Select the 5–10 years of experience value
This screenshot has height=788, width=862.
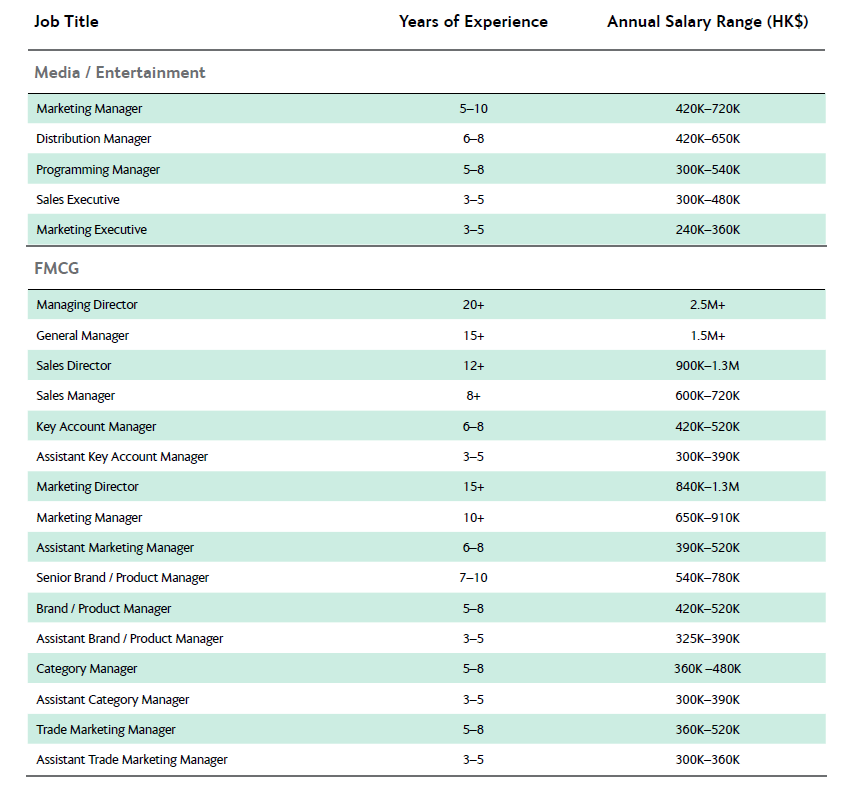coord(473,109)
